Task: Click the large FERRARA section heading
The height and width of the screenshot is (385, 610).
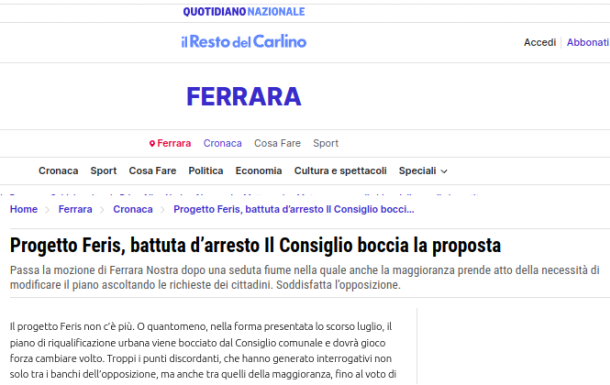Action: (x=244, y=96)
